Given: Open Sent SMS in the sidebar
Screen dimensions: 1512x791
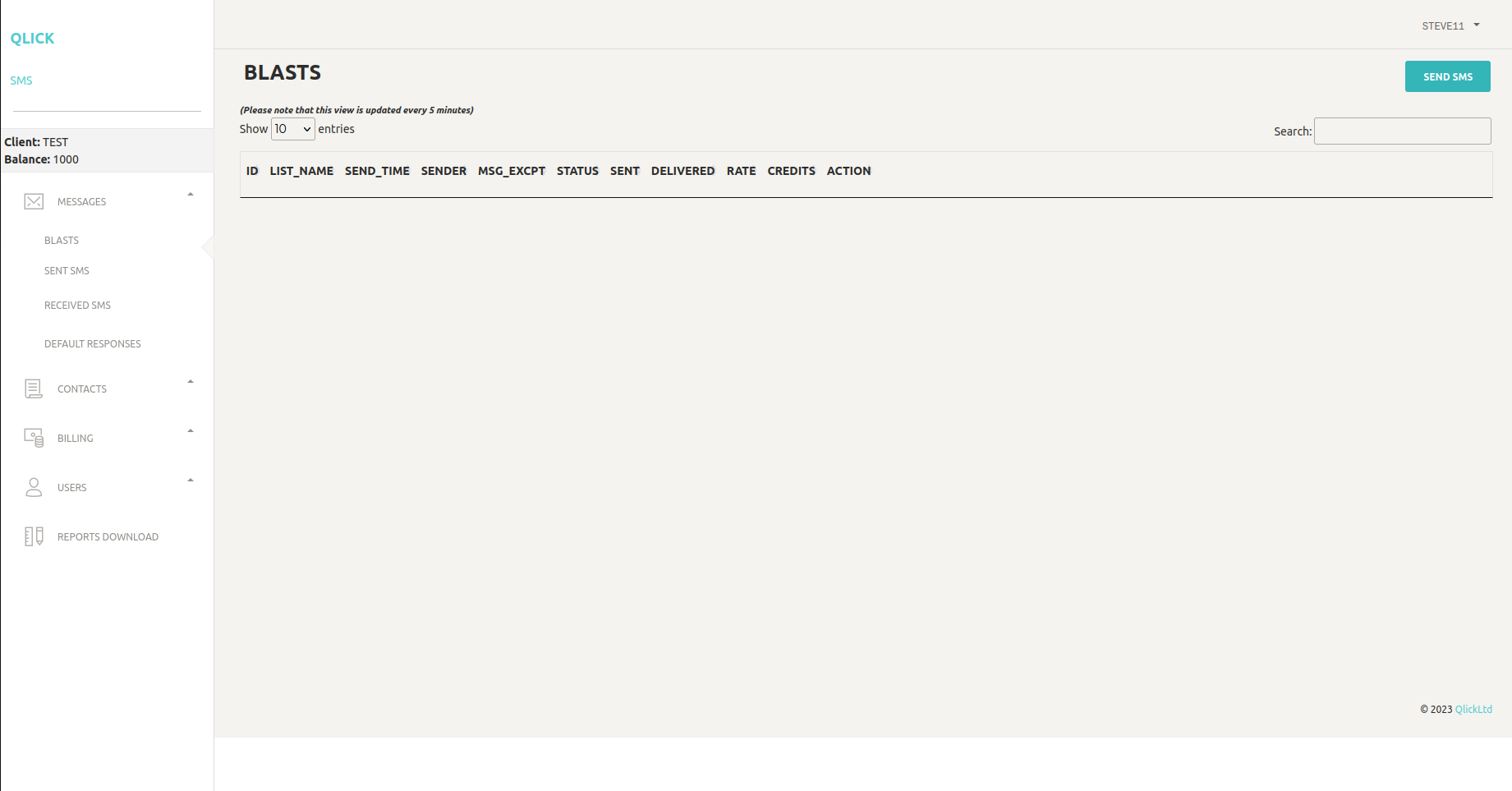Looking at the screenshot, I should tap(67, 271).
